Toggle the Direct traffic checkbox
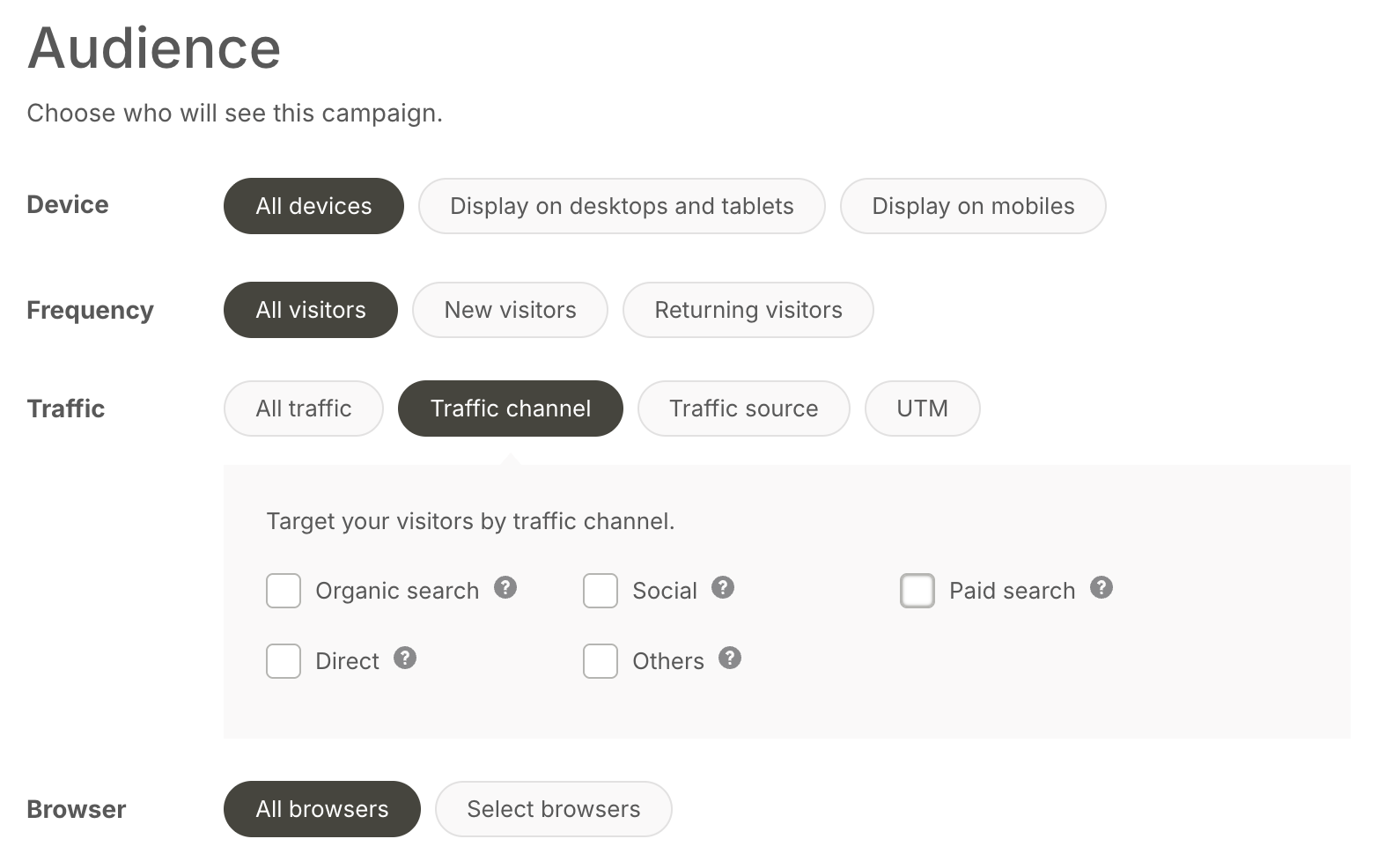The height and width of the screenshot is (861, 1400). point(284,661)
